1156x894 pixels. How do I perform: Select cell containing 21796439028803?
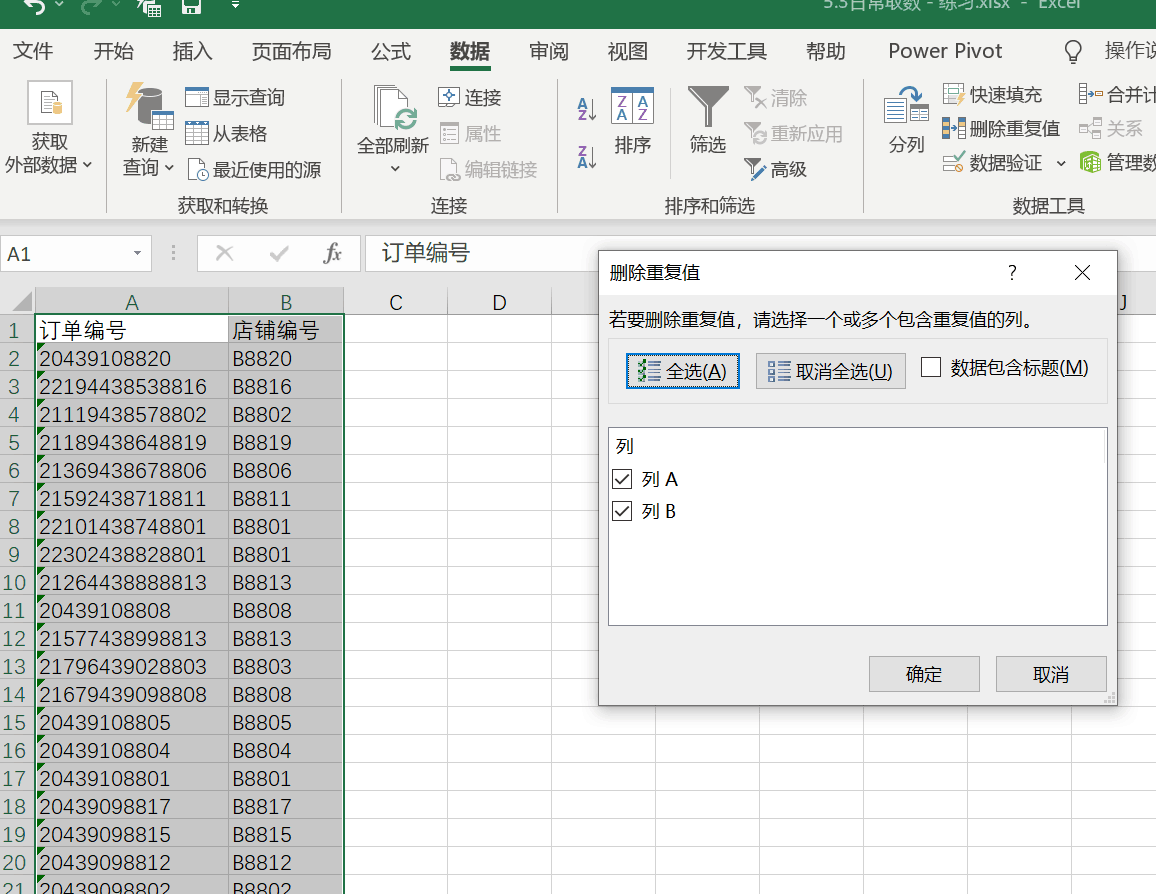(x=131, y=666)
